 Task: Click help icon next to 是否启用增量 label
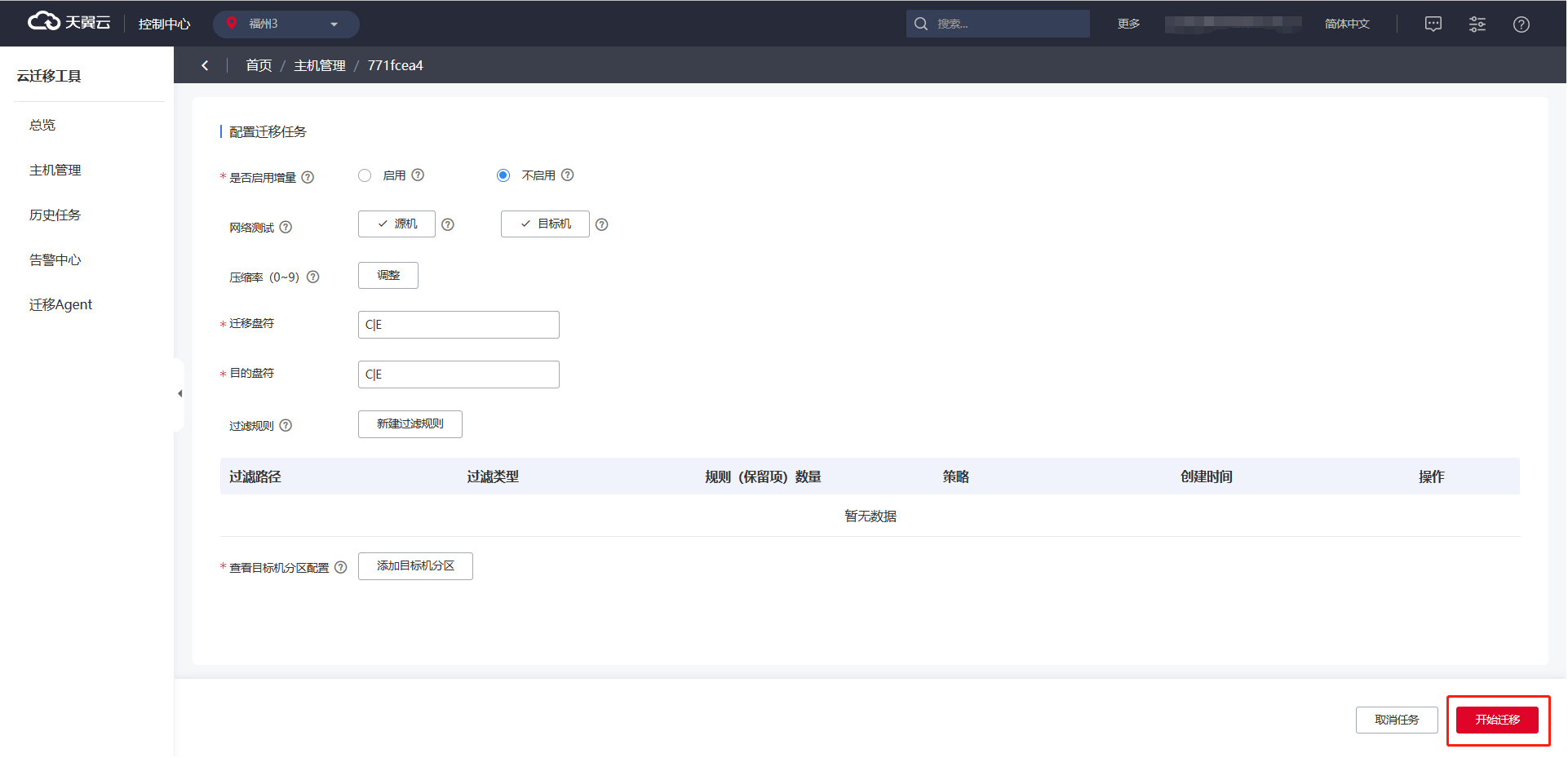pos(308,177)
